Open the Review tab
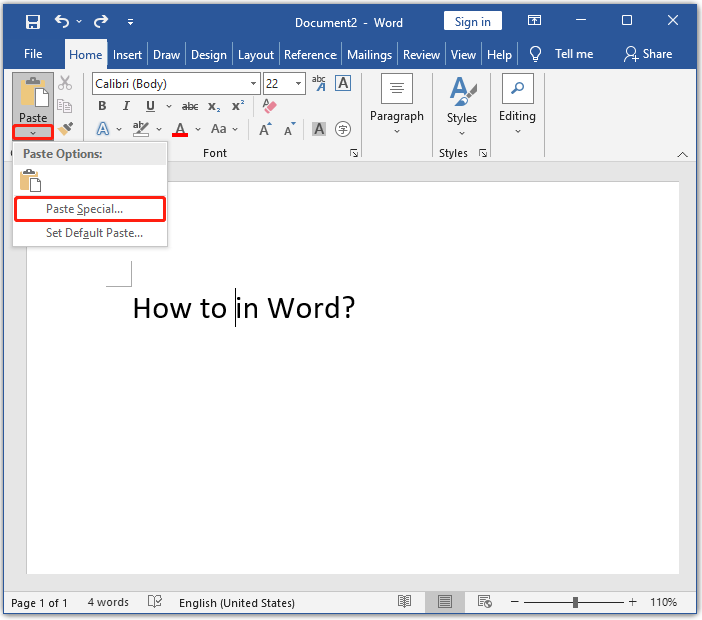Image resolution: width=702 pixels, height=620 pixels. [421, 55]
